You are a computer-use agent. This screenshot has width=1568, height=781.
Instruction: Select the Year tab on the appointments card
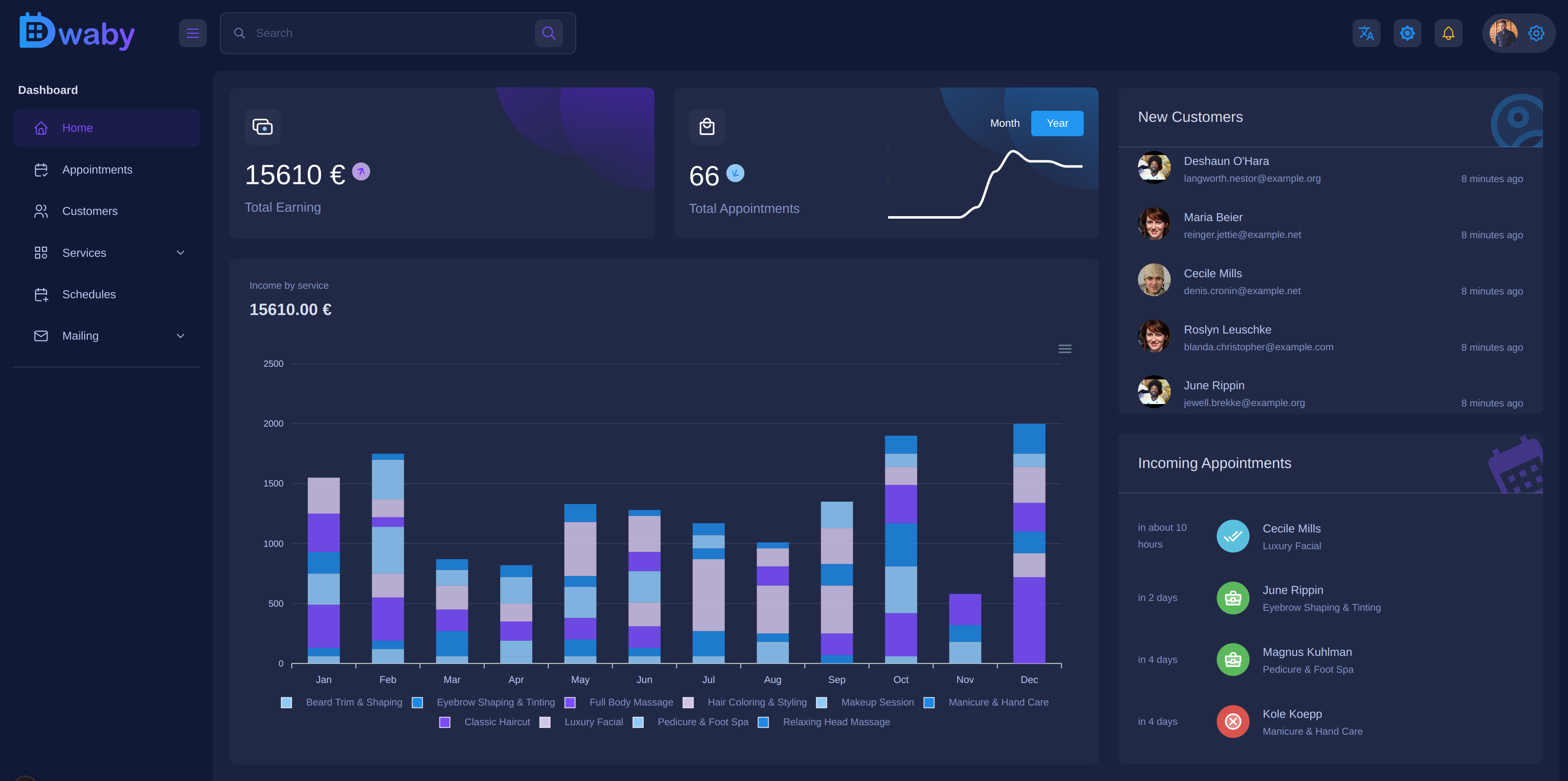1058,123
